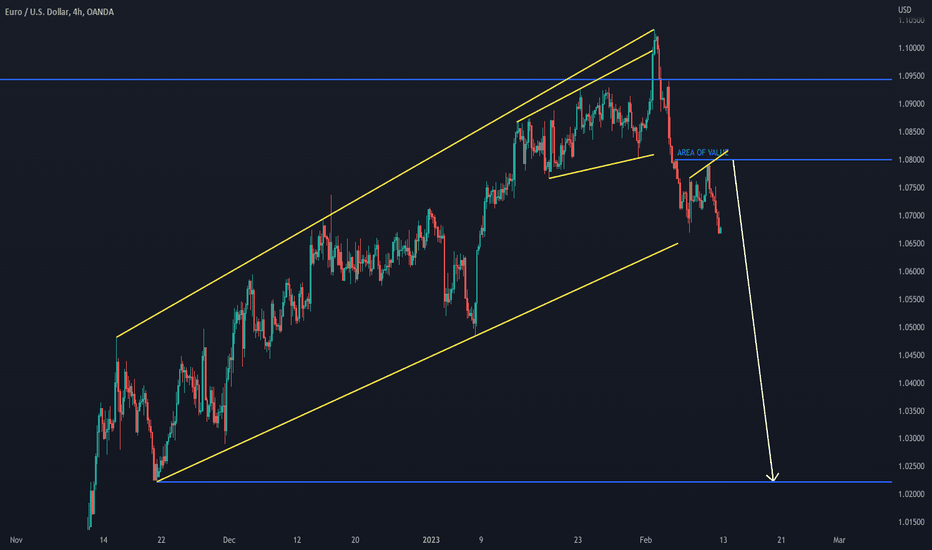This screenshot has height=550, width=932.
Task: Select the USD currency label above price axis
Action: click(x=904, y=10)
